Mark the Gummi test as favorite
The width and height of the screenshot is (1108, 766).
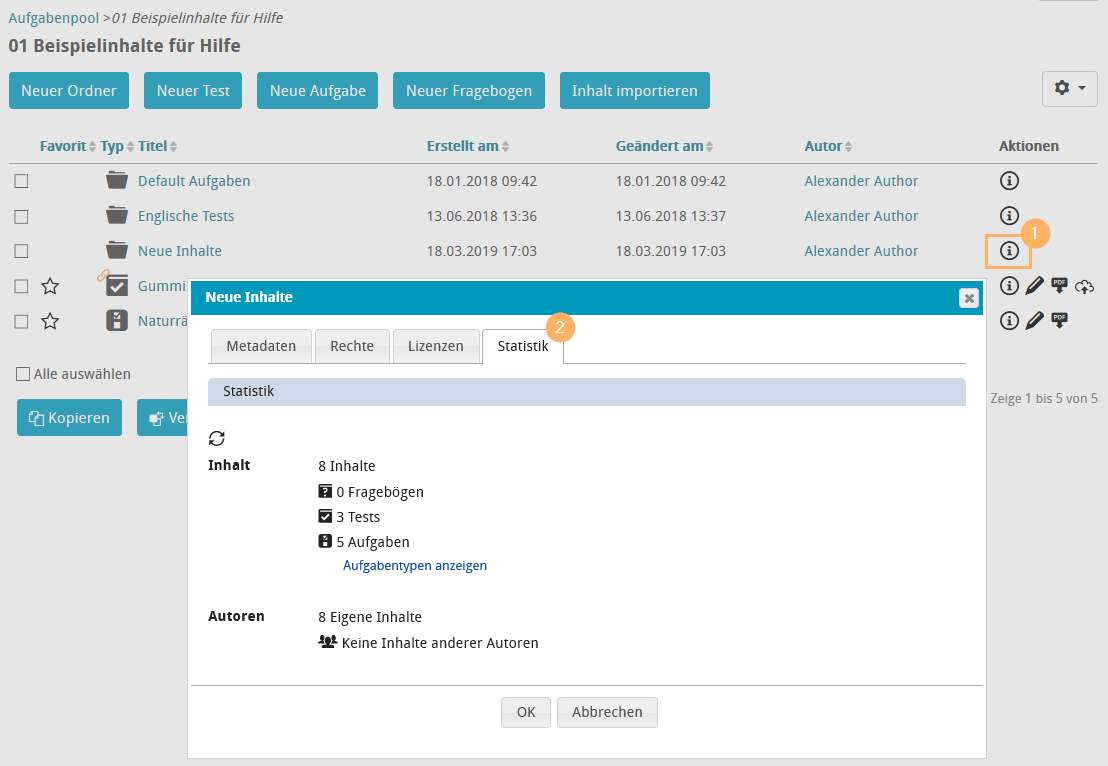tap(50, 287)
